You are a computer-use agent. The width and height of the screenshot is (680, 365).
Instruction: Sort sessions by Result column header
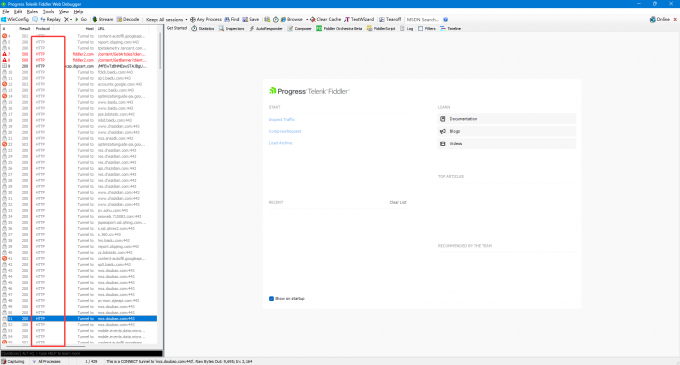25,29
